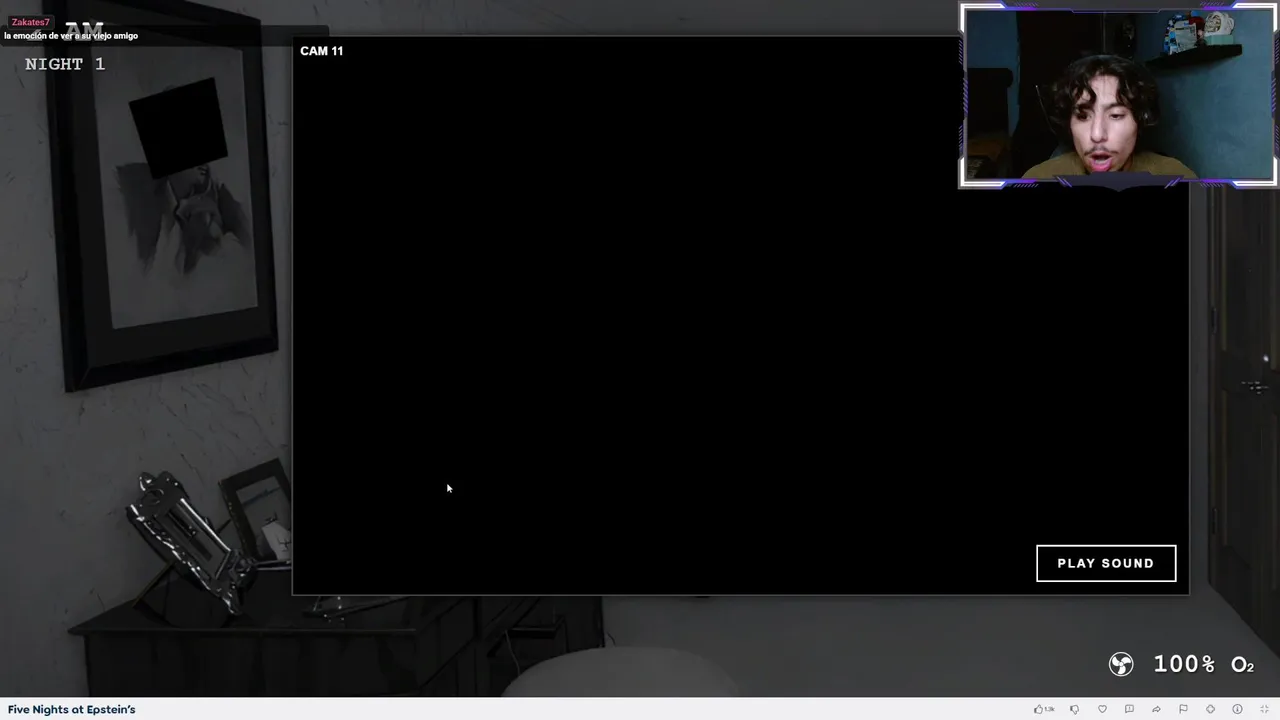Click the NIGHT 1 indicator text
1280x720 pixels.
tap(65, 64)
